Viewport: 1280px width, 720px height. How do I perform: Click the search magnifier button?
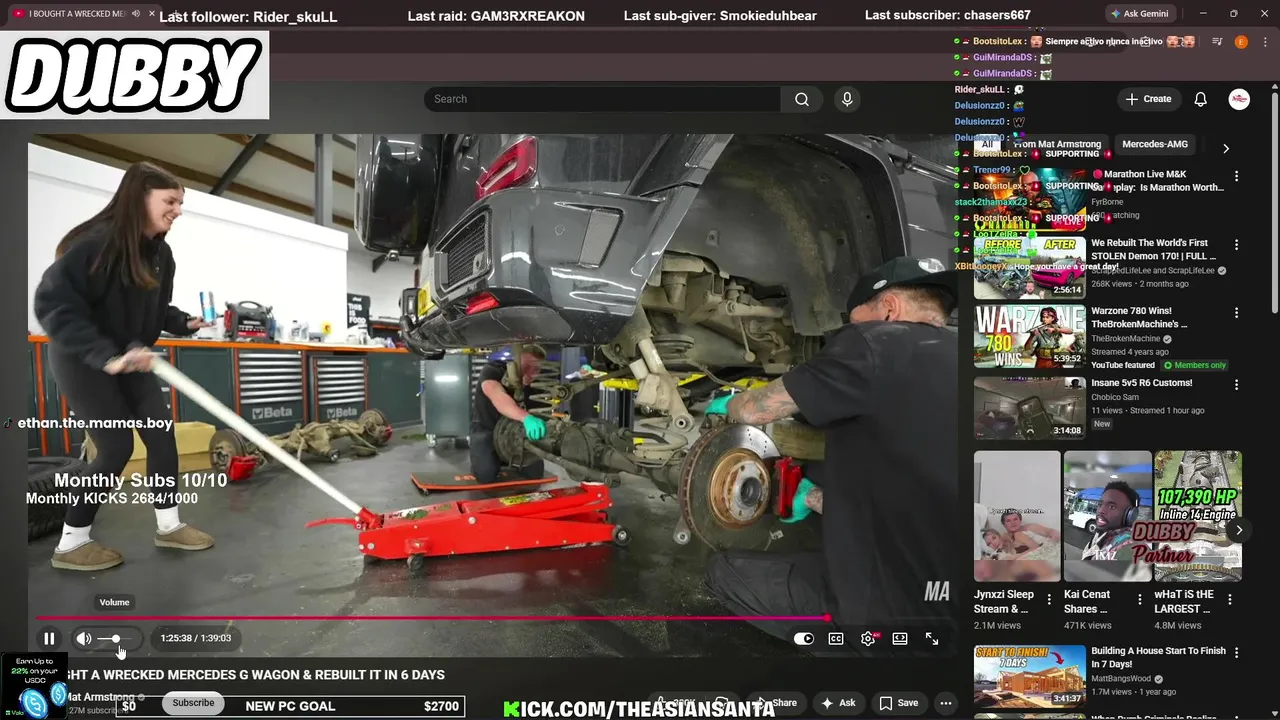coord(802,99)
